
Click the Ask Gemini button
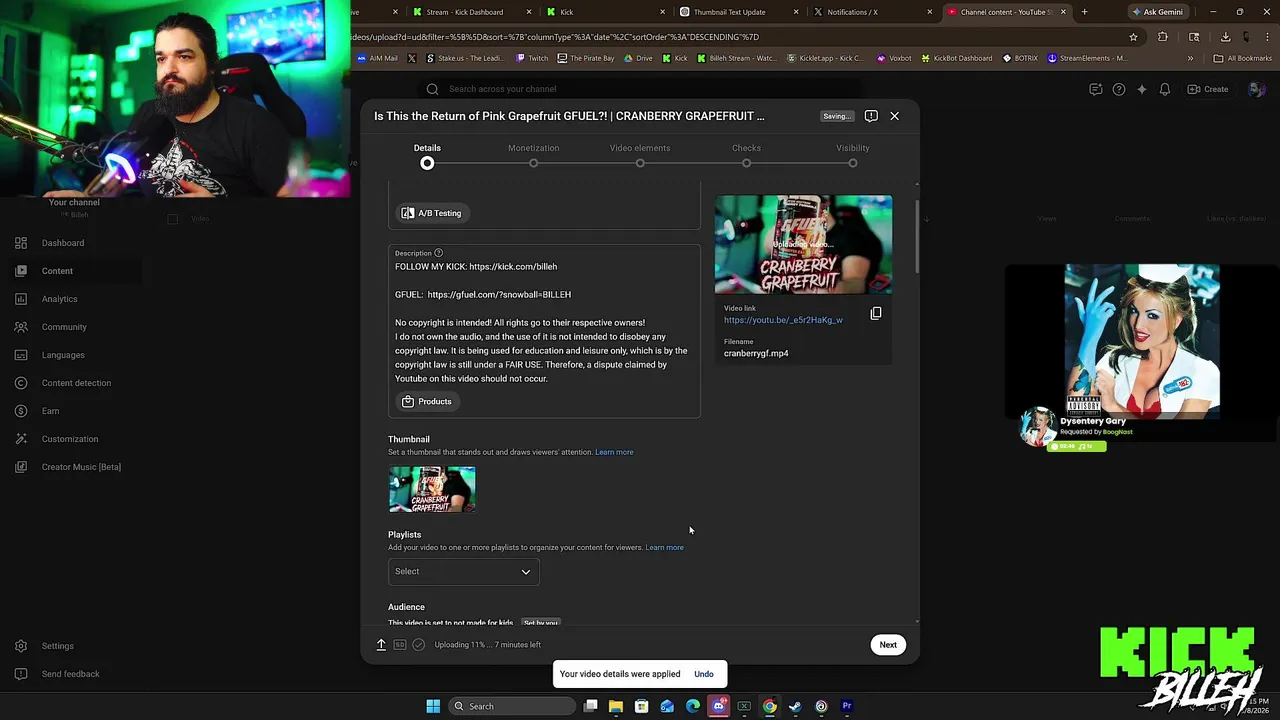(1159, 12)
